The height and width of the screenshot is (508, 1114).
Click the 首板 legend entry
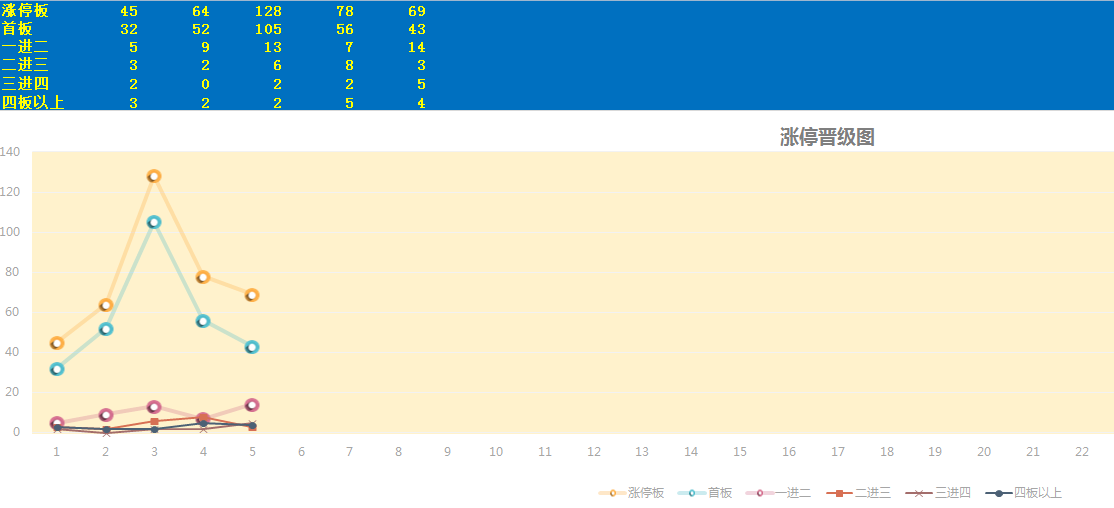pyautogui.click(x=705, y=493)
